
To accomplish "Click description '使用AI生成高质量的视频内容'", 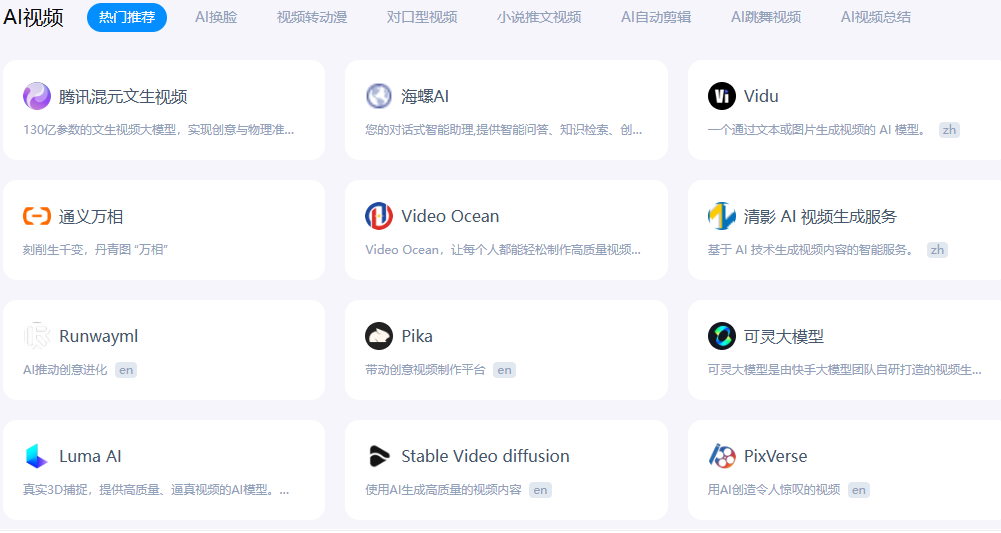I will tap(443, 490).
